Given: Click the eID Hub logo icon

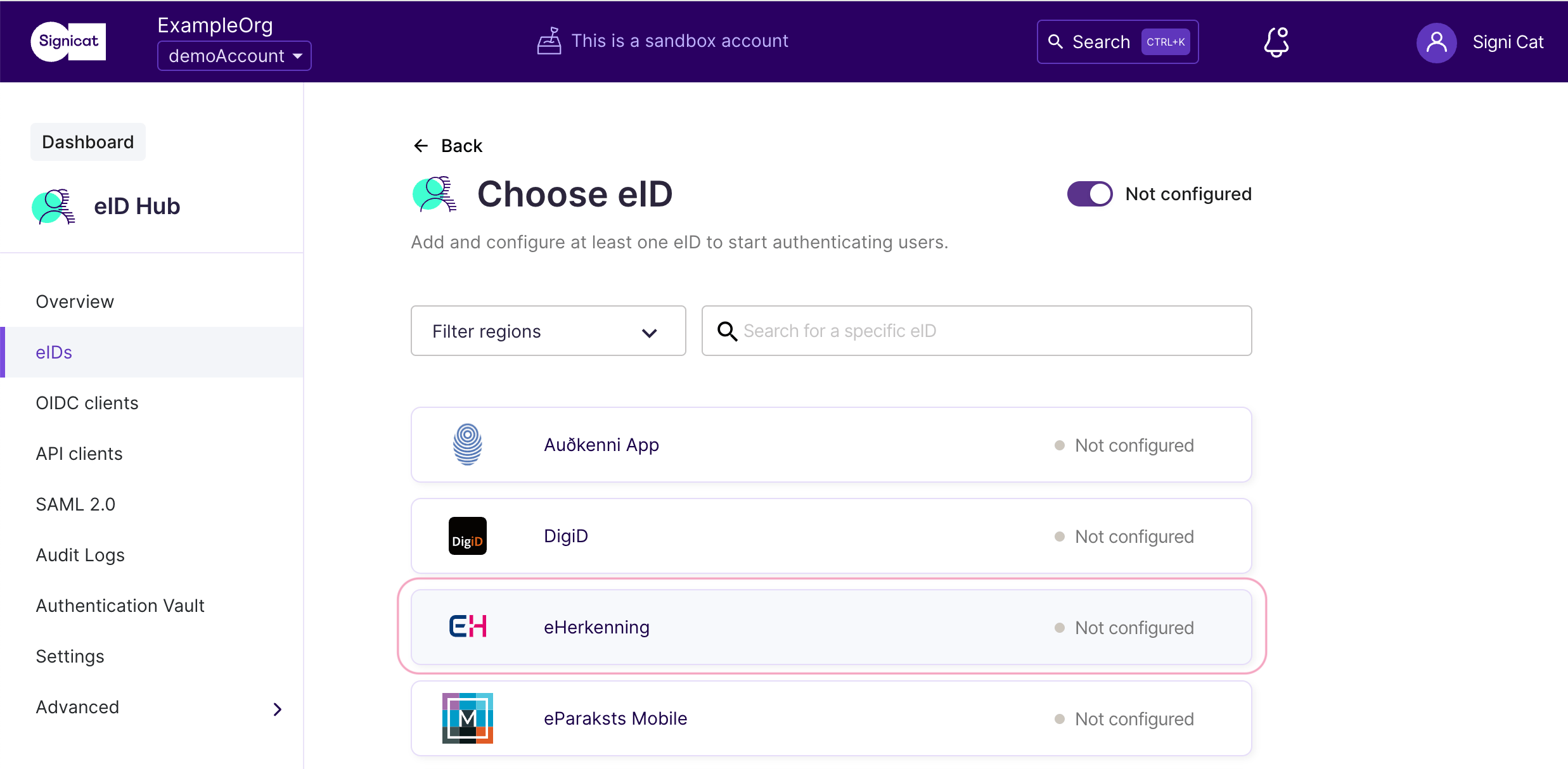Looking at the screenshot, I should (53, 206).
